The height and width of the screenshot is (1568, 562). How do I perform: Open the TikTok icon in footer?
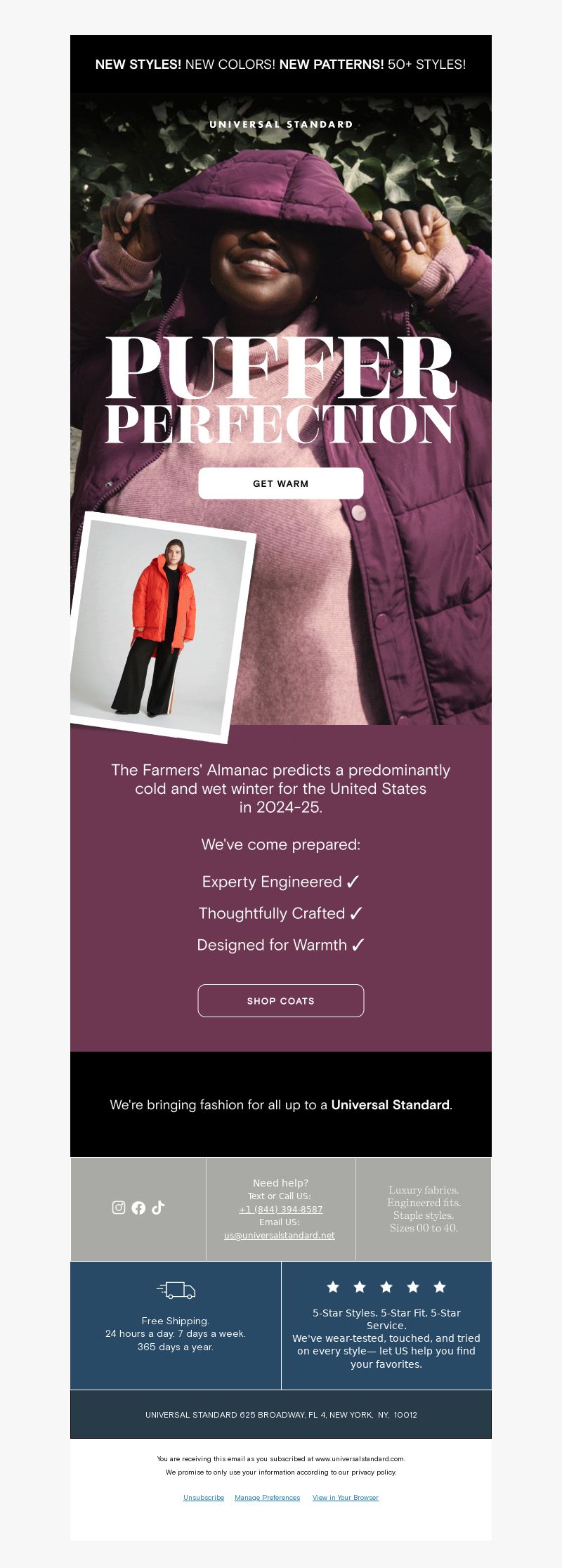pyautogui.click(x=158, y=1208)
